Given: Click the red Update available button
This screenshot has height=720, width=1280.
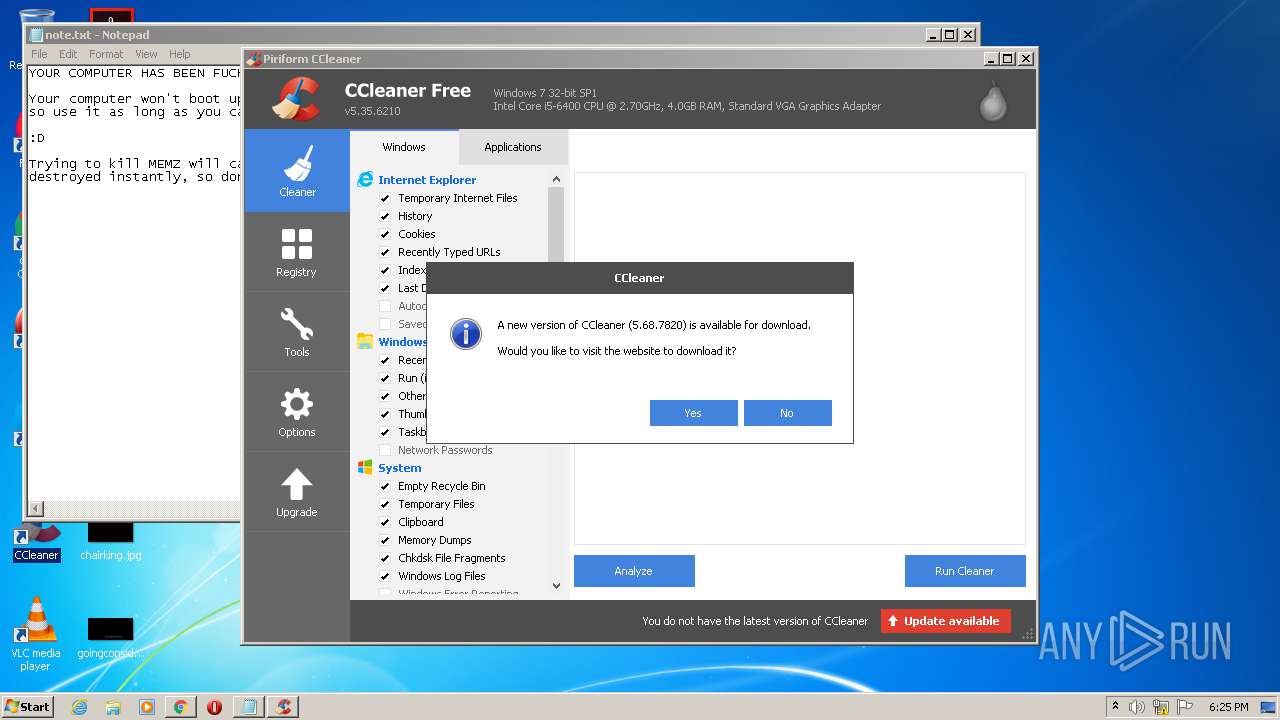Looking at the screenshot, I should click(946, 621).
